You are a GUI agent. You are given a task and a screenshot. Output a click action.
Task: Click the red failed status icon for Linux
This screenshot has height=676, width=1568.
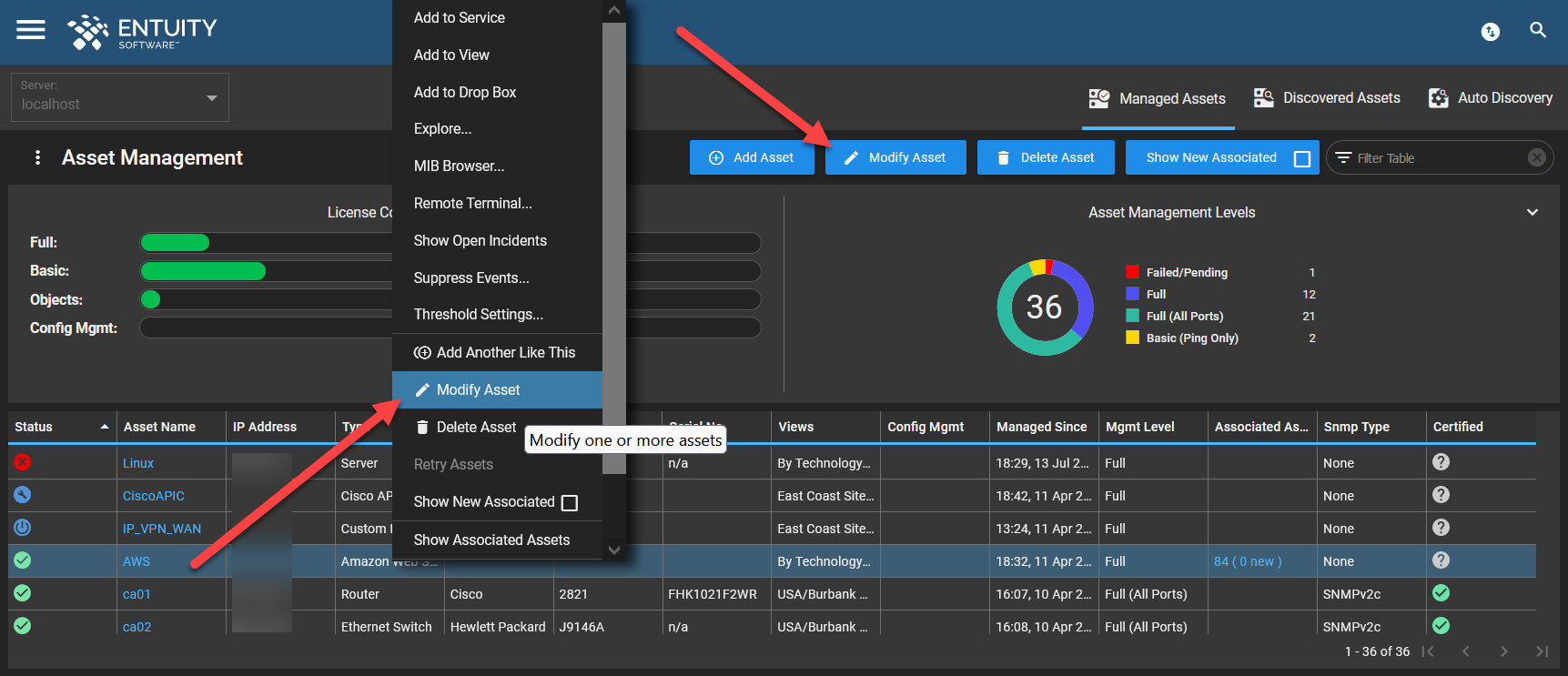pyautogui.click(x=23, y=462)
